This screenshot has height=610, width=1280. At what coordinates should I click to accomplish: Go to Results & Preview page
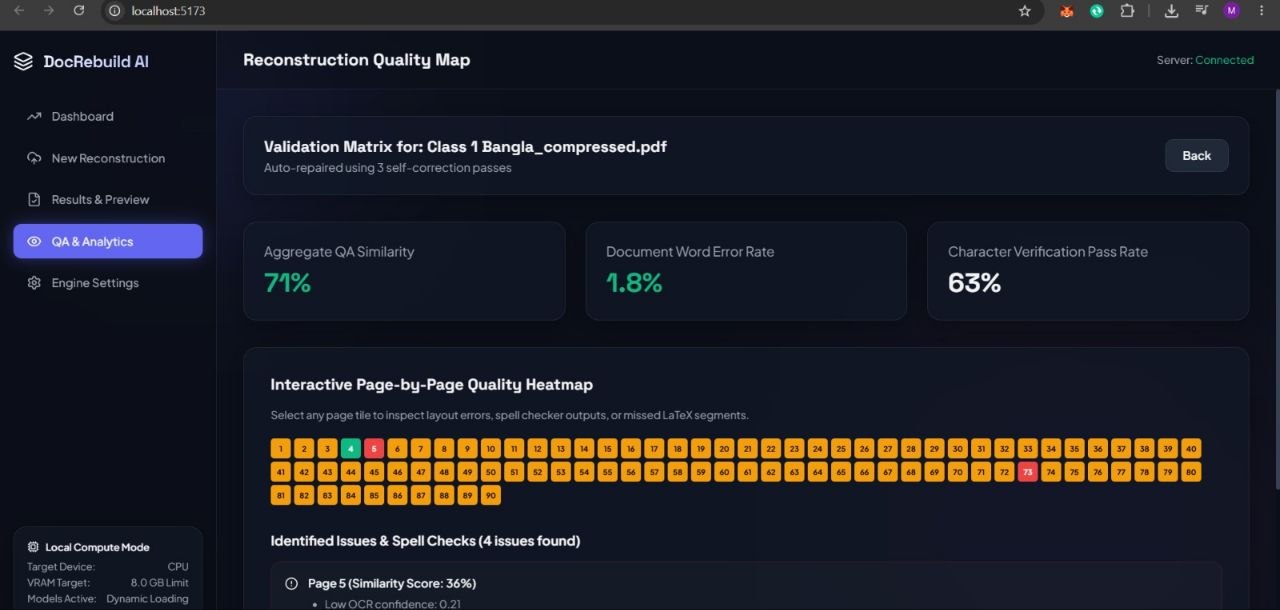pos(108,199)
